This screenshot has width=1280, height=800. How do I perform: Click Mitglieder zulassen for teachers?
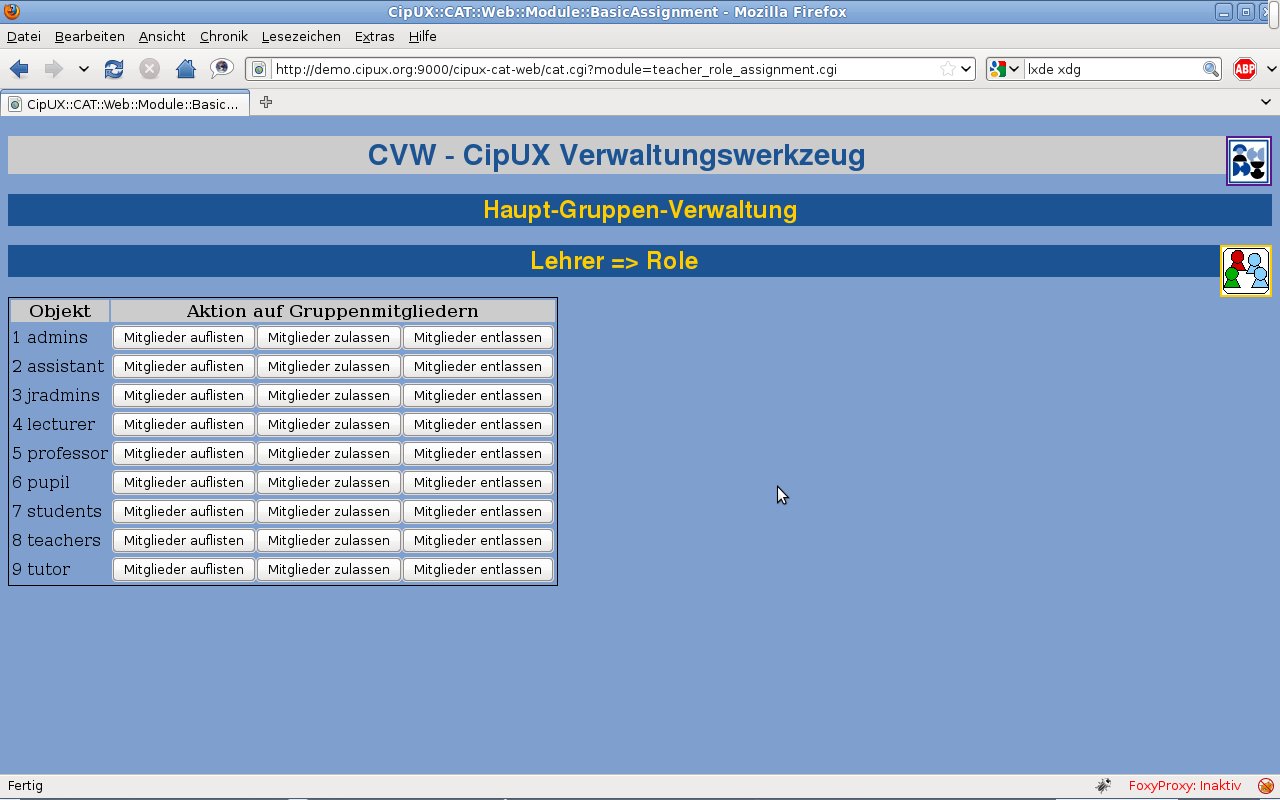click(x=329, y=541)
